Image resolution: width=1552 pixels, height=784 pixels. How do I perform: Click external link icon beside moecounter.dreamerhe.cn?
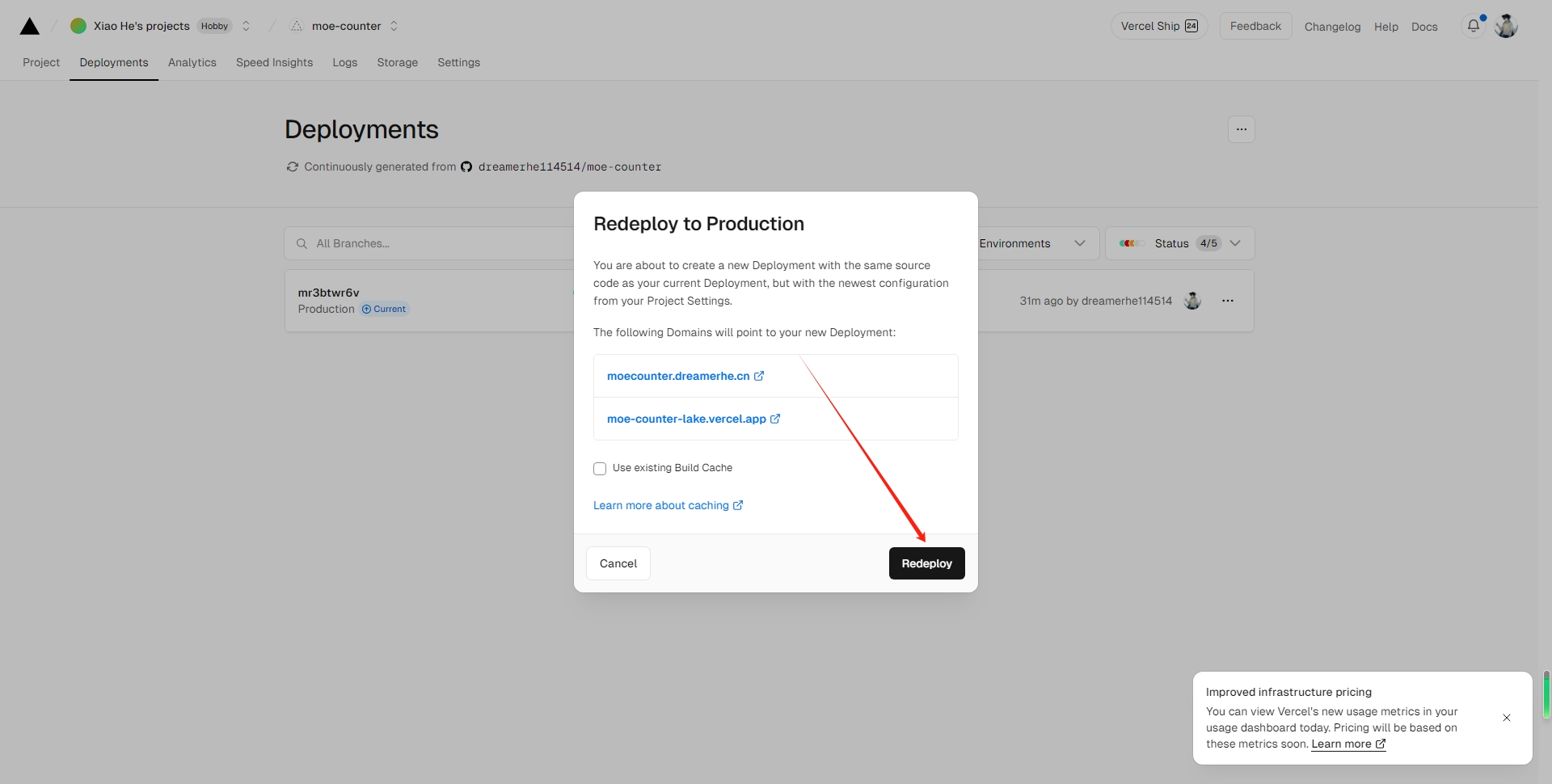pyautogui.click(x=759, y=376)
